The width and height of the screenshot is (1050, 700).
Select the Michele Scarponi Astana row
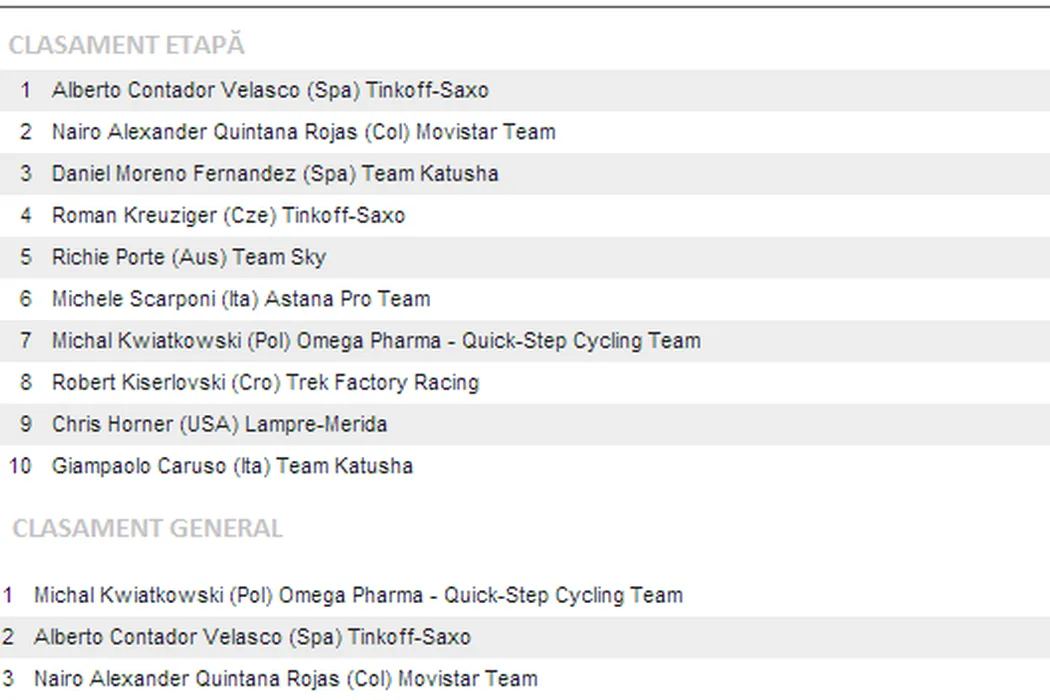point(241,299)
